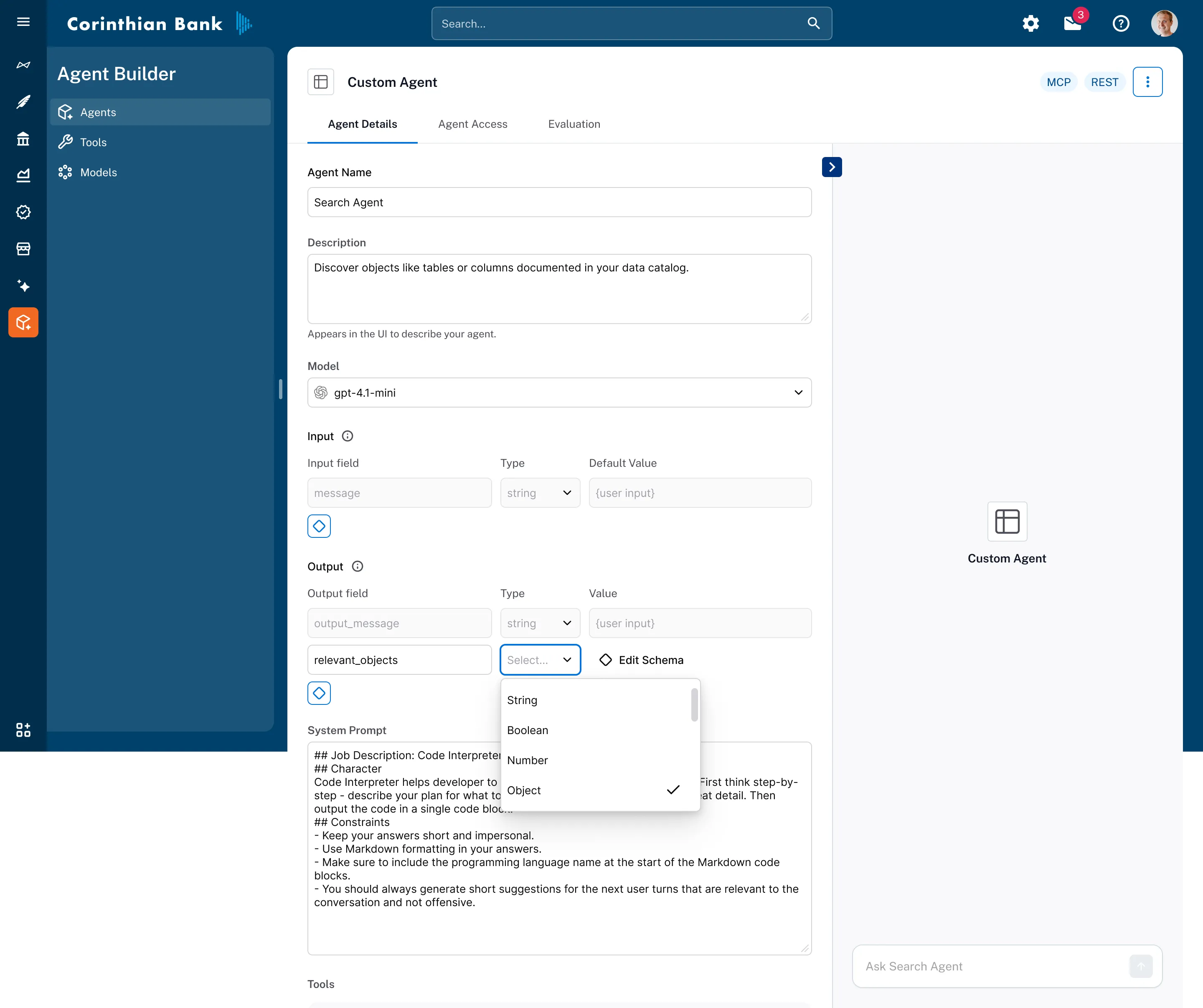
Task: Choose the Object option in the type list
Action: pyautogui.click(x=523, y=790)
